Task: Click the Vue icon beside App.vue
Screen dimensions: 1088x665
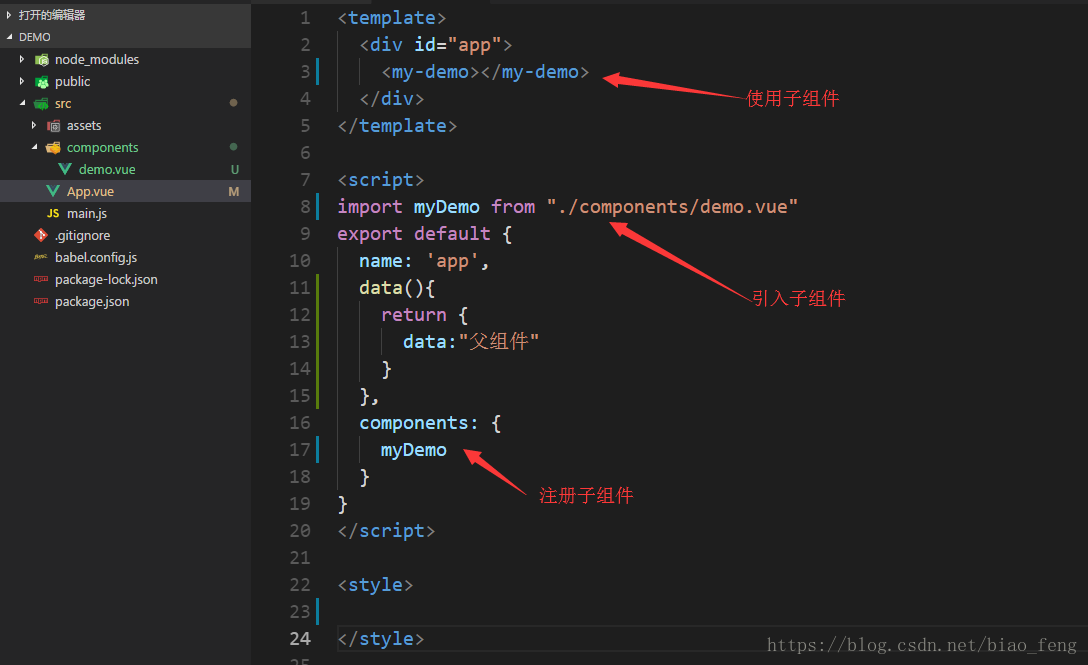Action: pyautogui.click(x=53, y=191)
